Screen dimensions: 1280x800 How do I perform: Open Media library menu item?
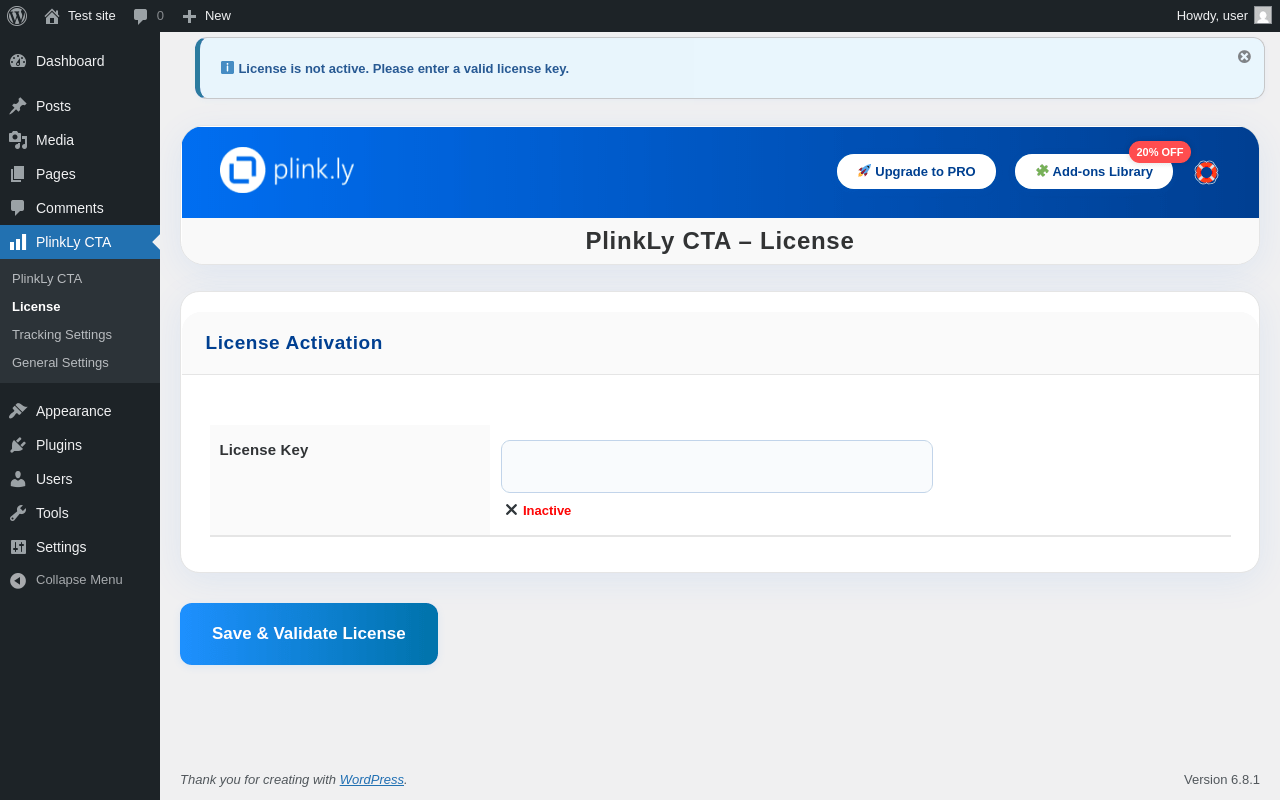[80, 140]
